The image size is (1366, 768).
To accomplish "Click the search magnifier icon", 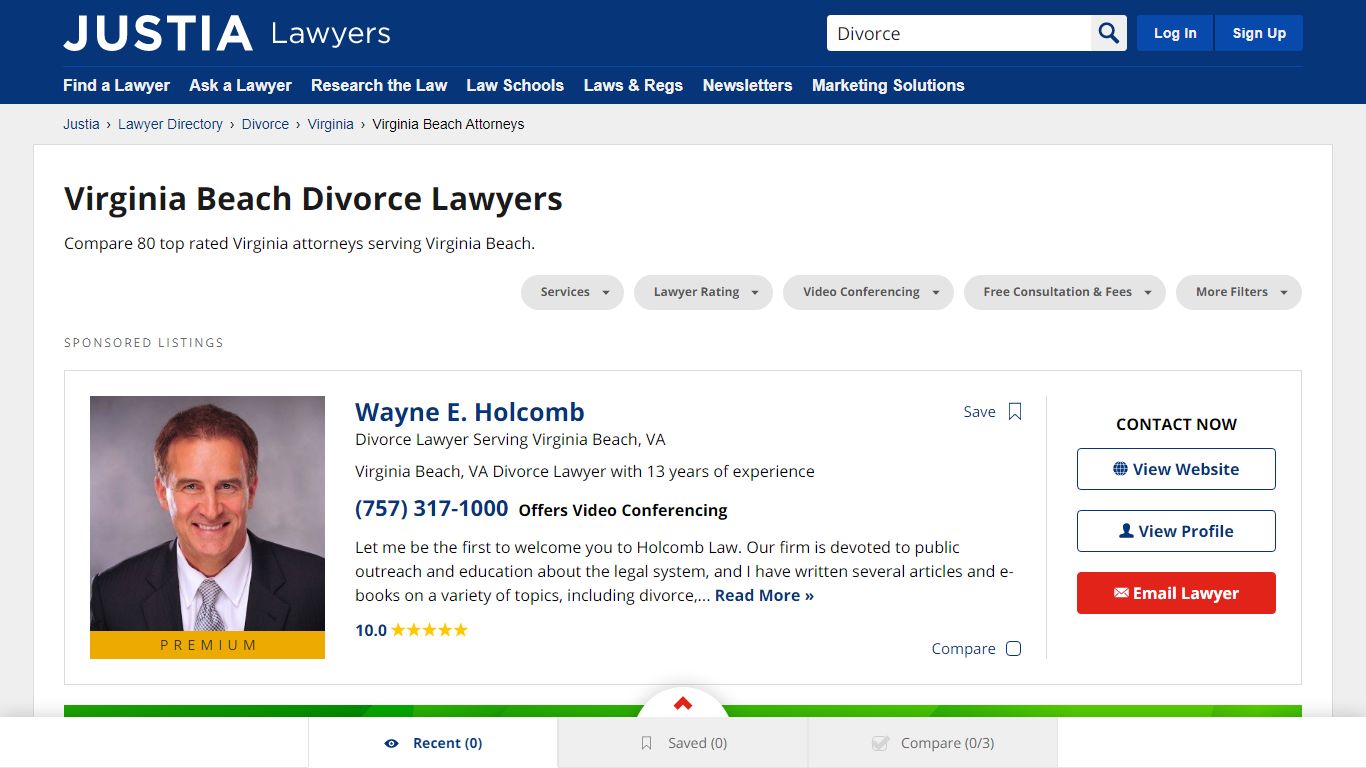I will pos(1109,33).
